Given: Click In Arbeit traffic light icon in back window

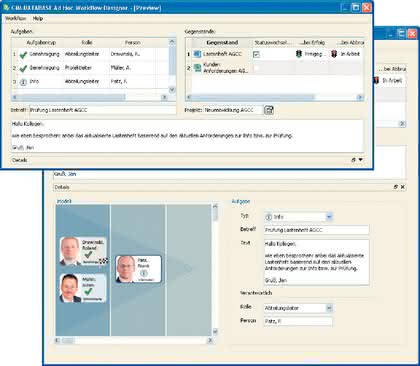Looking at the screenshot, I should point(377,80).
